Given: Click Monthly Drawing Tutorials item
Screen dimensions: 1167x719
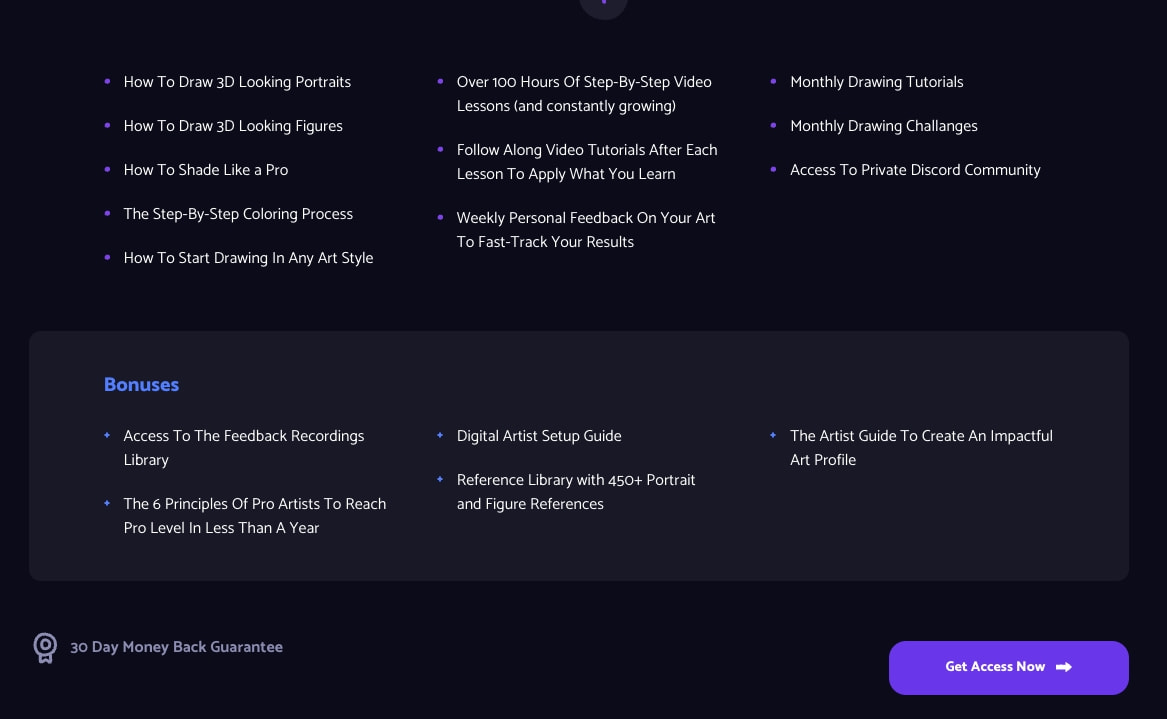Looking at the screenshot, I should point(877,82).
